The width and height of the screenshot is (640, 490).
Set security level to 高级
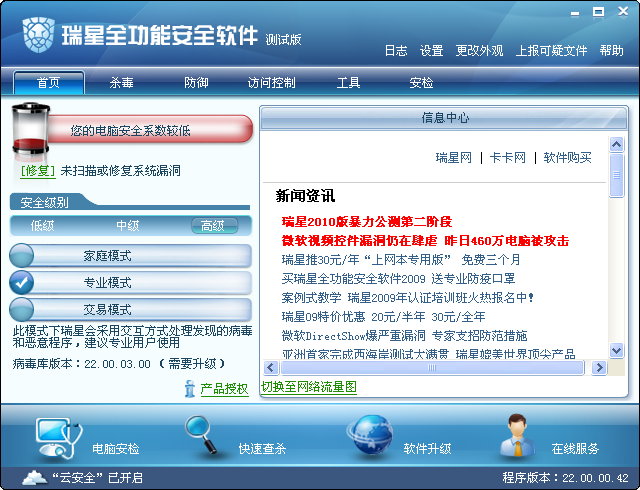(x=214, y=226)
